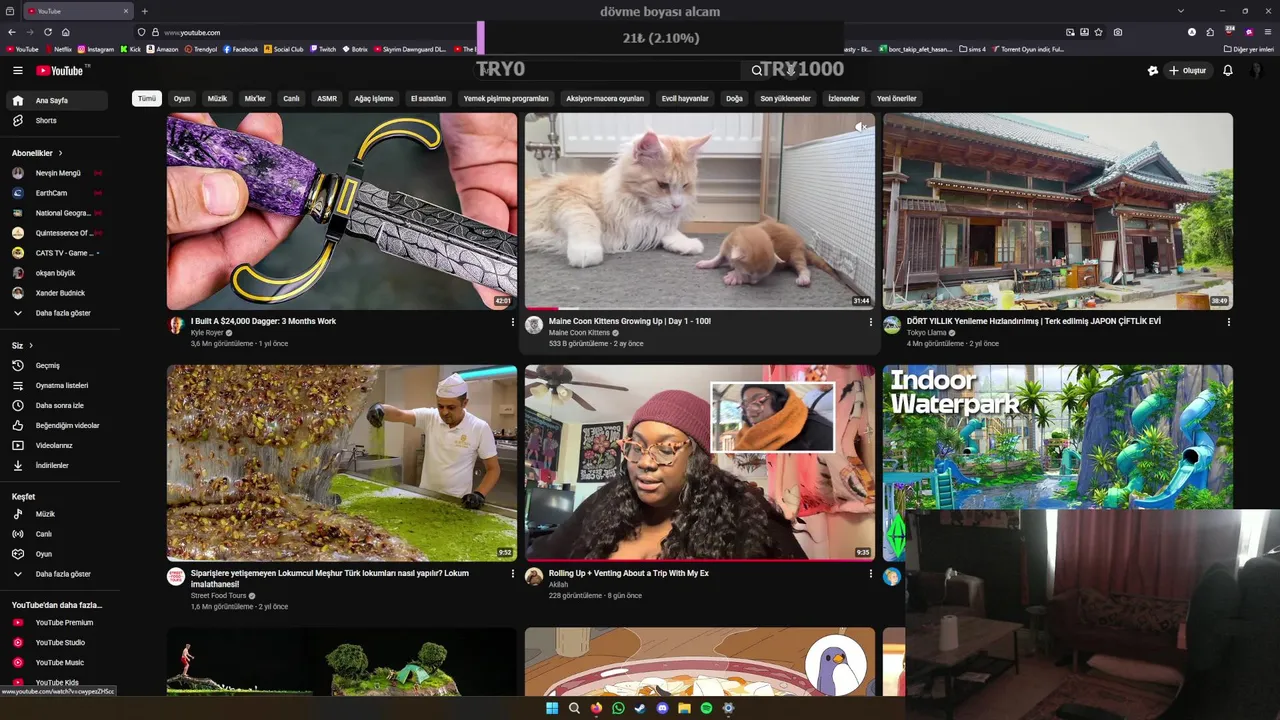Open YouTube Music link in sidebar
The height and width of the screenshot is (720, 1280).
[x=56, y=662]
